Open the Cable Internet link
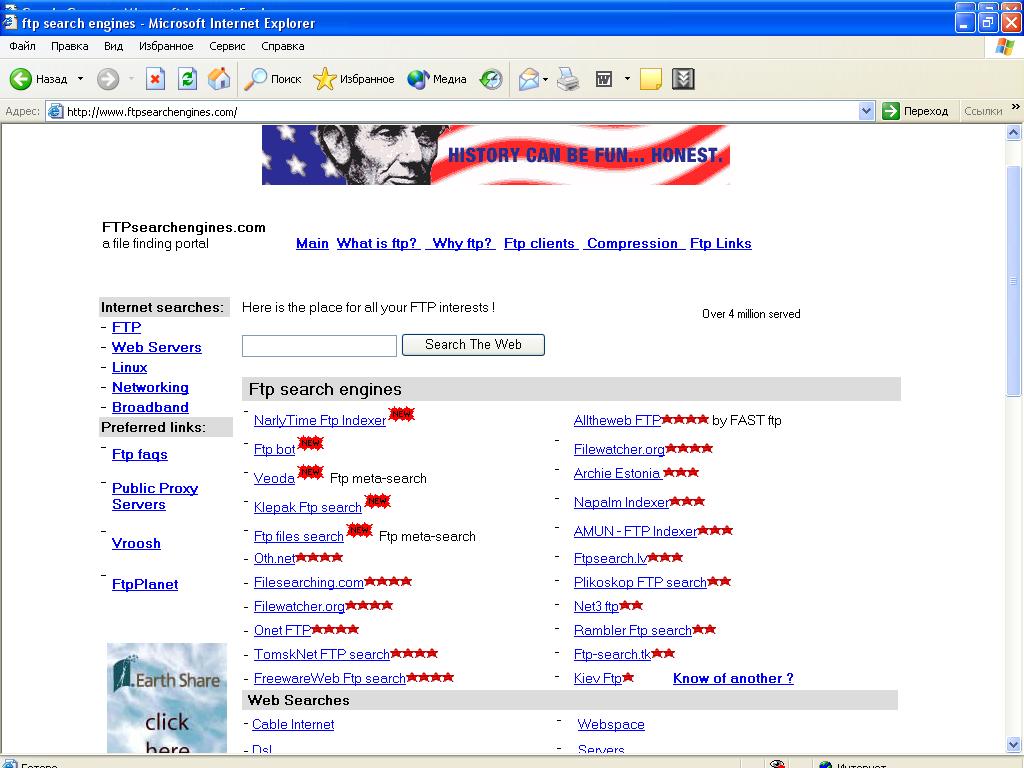 pos(293,724)
